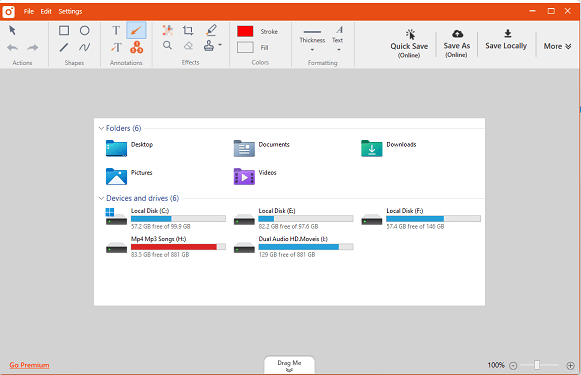Click the Pictures folder icon

tap(116, 176)
